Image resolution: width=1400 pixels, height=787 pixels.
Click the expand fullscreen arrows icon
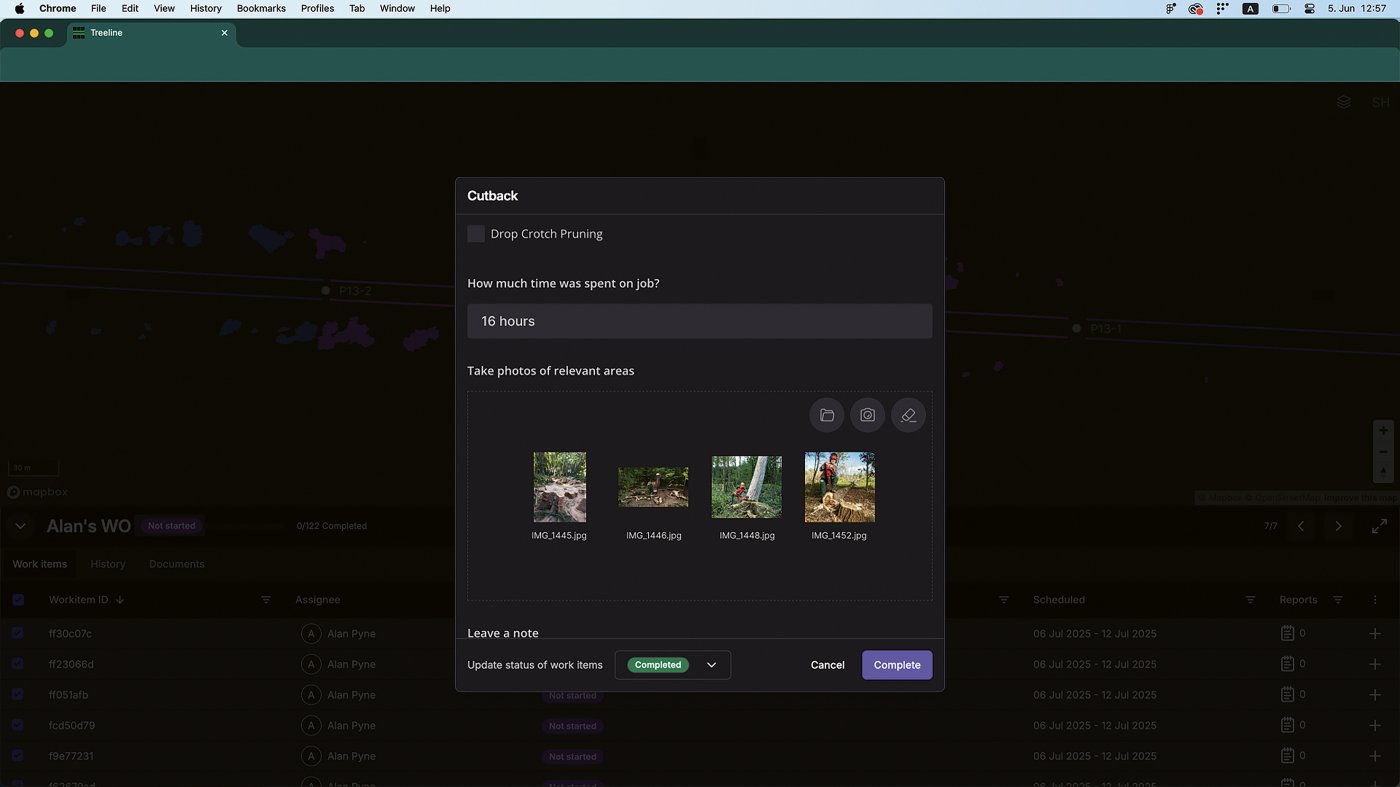1379,526
